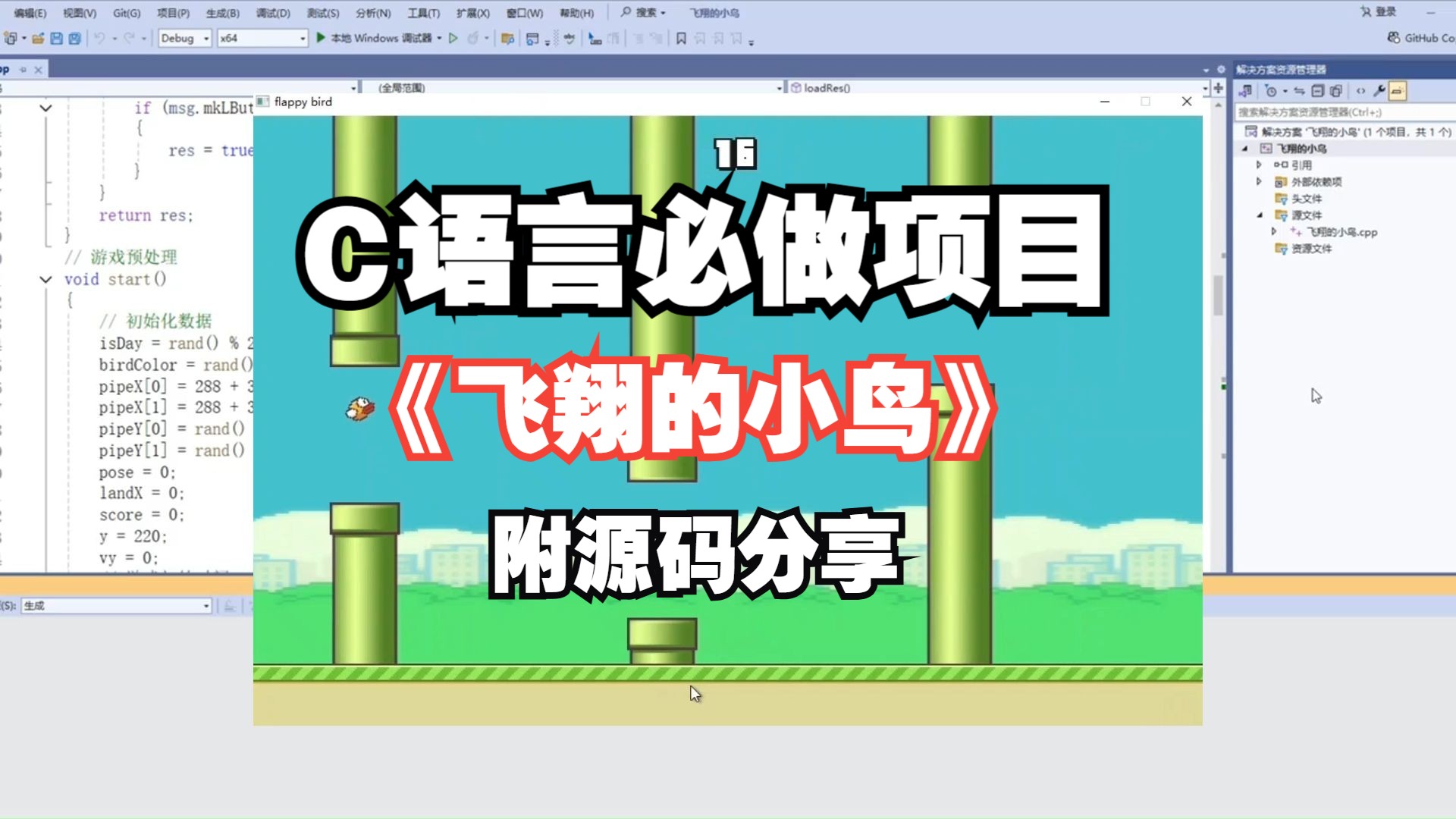Expand the 外部依赖项 node
The height and width of the screenshot is (819, 1456).
pyautogui.click(x=1259, y=182)
